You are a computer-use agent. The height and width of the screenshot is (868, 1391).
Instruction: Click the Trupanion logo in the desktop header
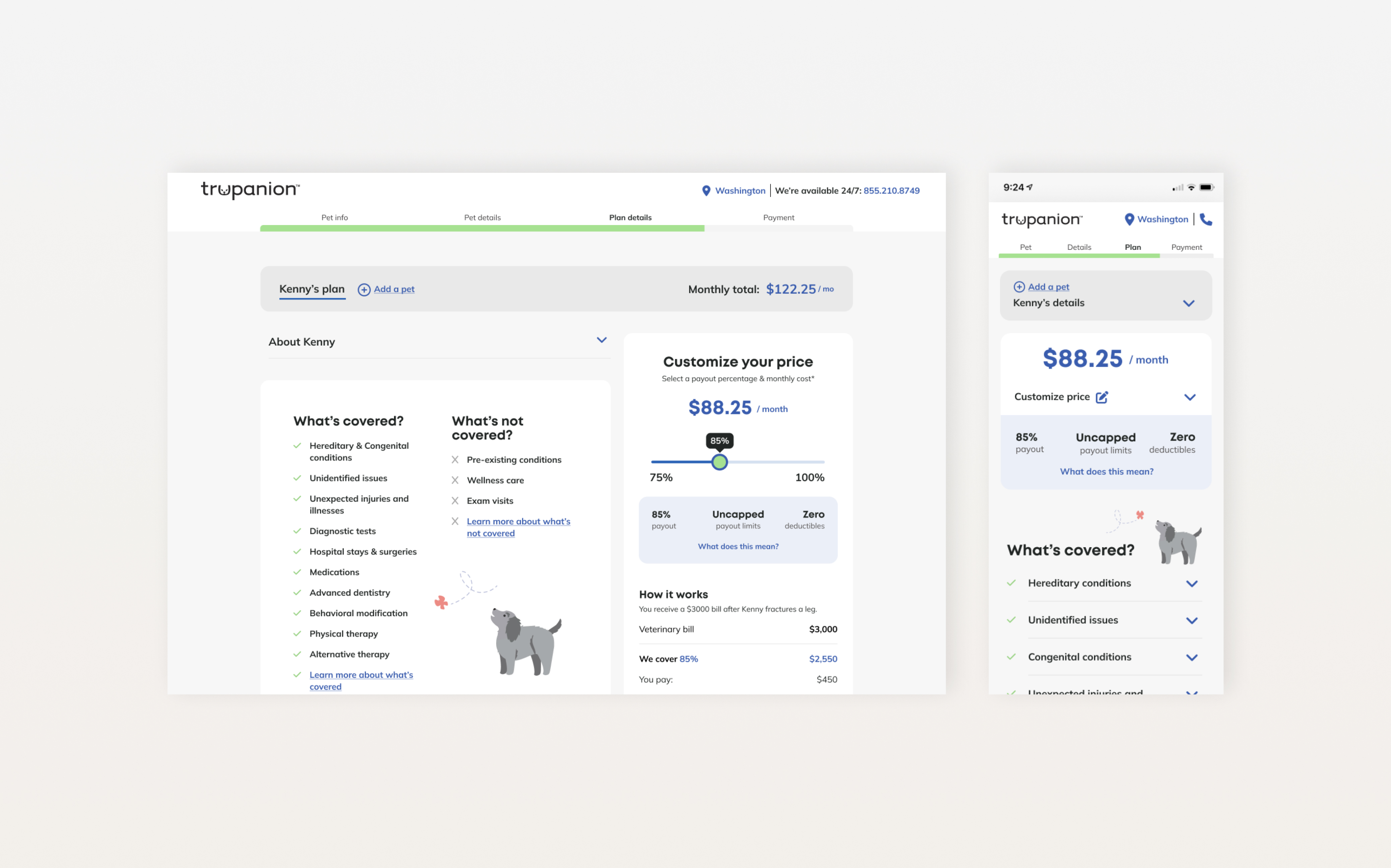(x=250, y=190)
